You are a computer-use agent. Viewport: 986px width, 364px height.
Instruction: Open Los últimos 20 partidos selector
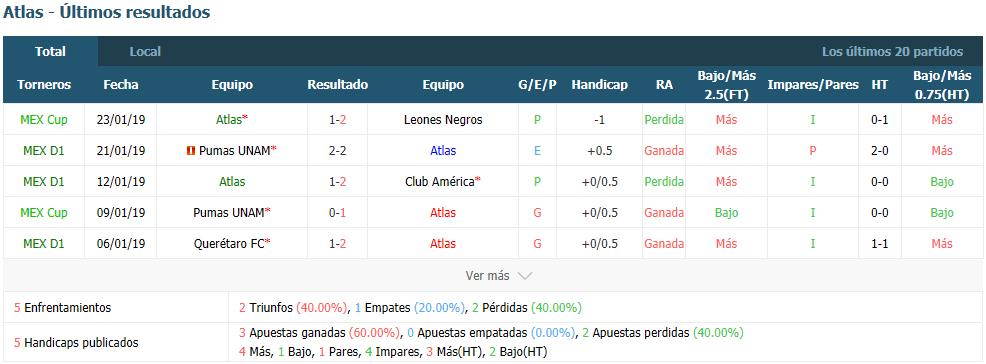892,52
